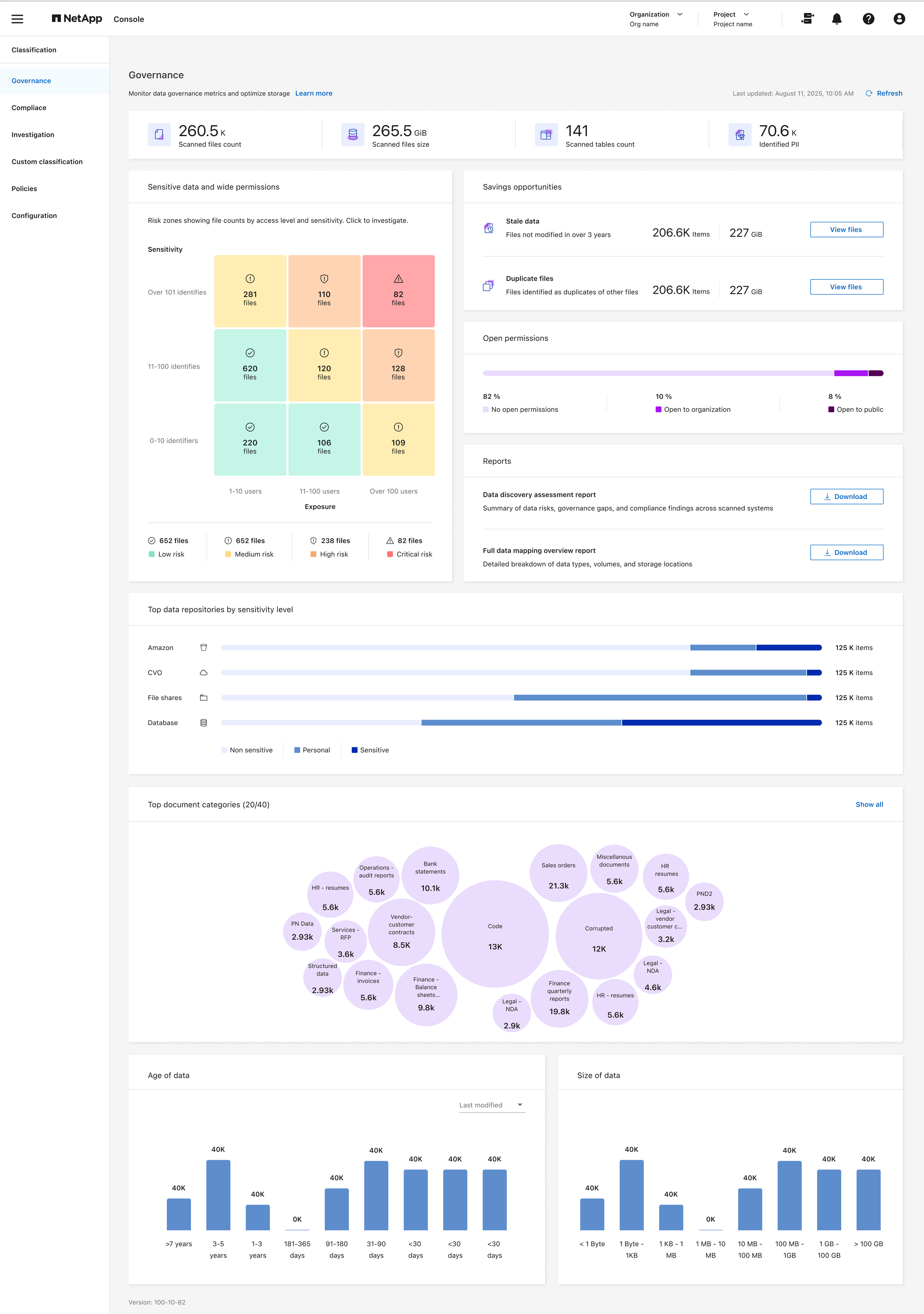Open the help question mark icon
924x1314 pixels.
click(x=868, y=19)
